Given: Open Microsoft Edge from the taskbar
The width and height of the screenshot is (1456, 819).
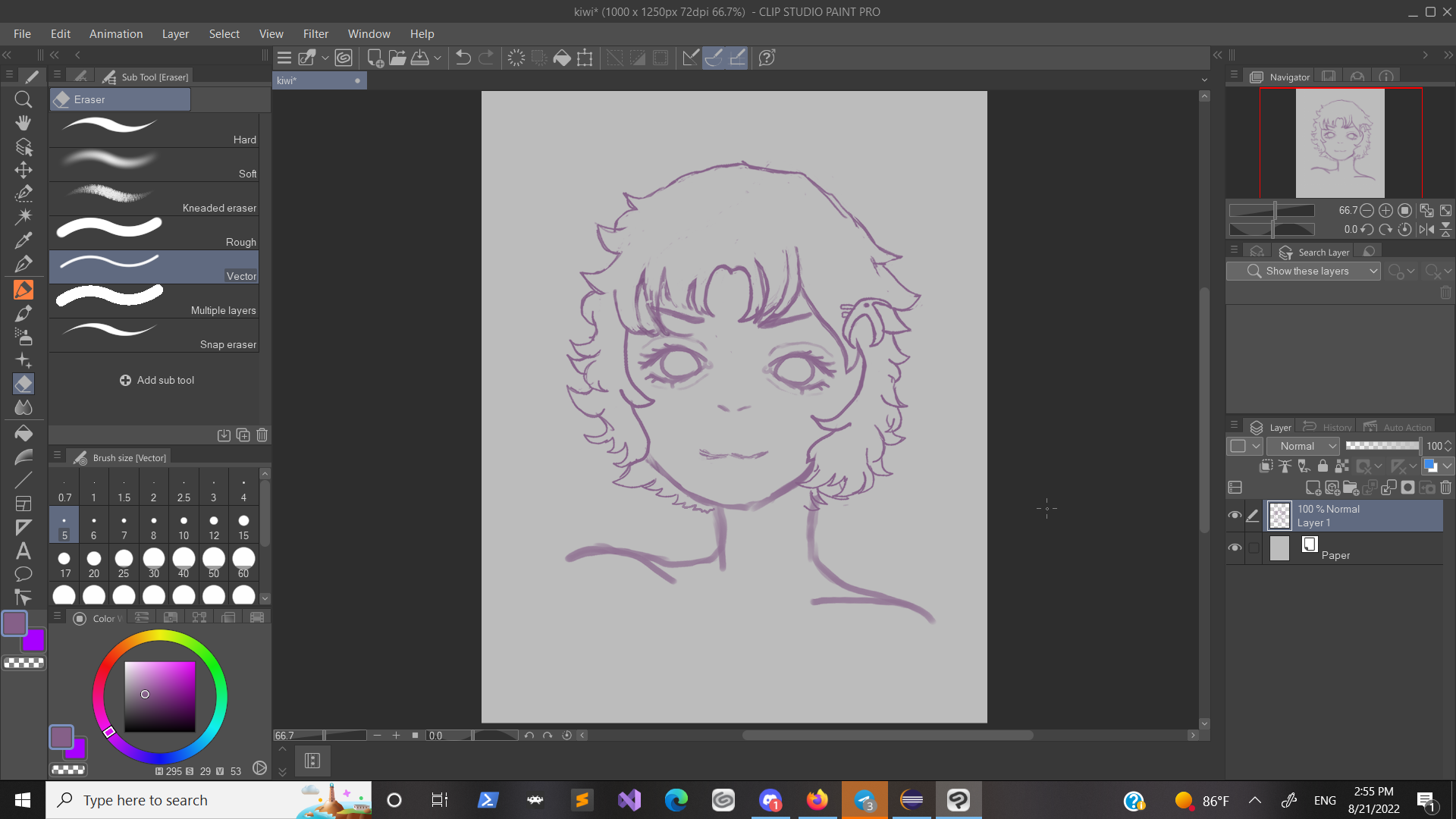Looking at the screenshot, I should 676,800.
